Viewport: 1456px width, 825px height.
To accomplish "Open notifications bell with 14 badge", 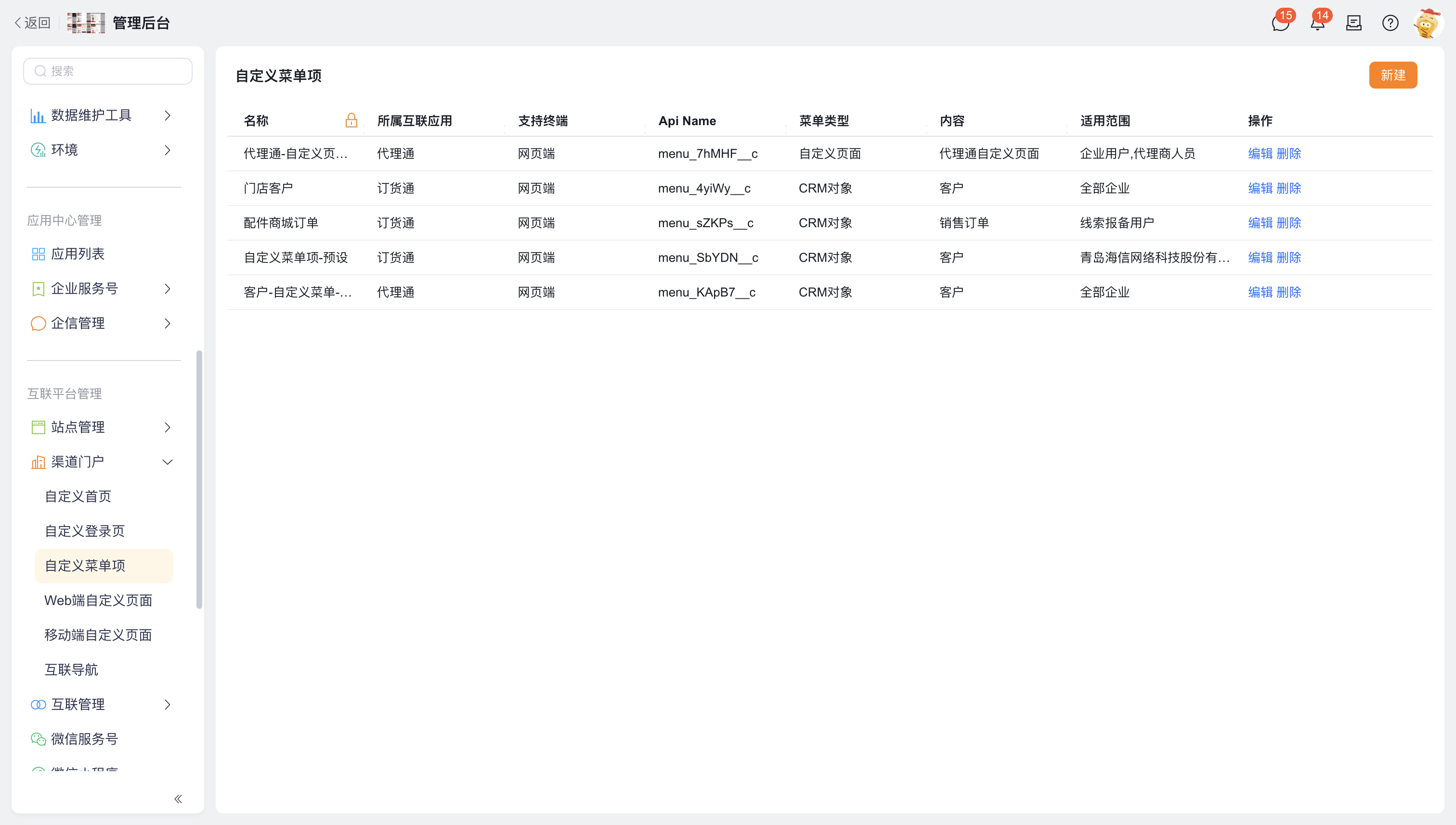I will 1317,23.
